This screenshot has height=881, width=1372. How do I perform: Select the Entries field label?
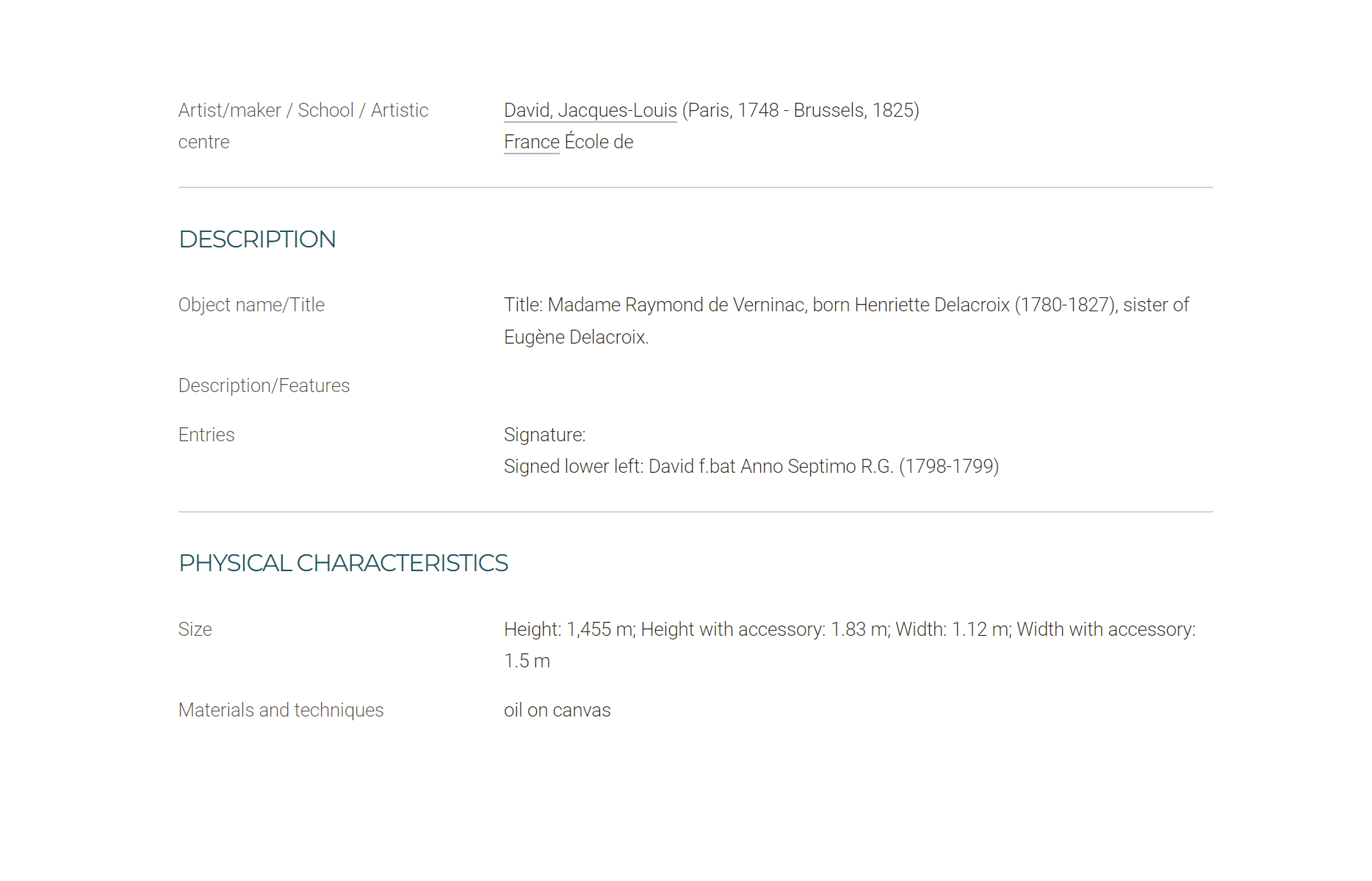pos(206,435)
